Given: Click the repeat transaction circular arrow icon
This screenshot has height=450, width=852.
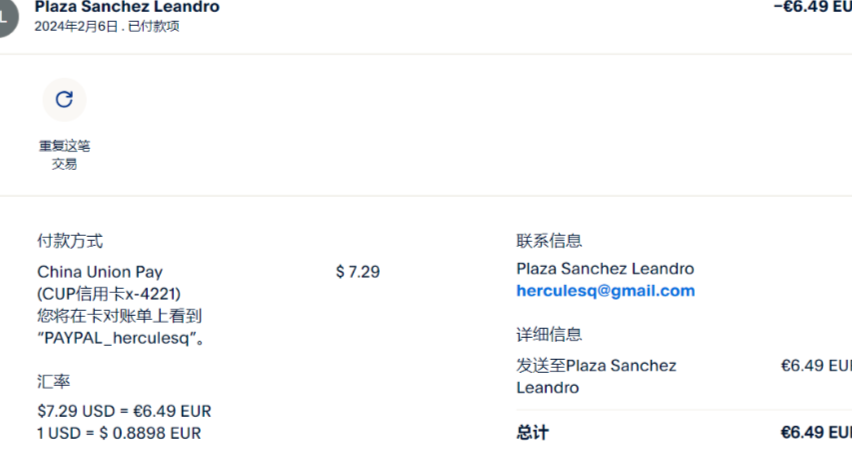Looking at the screenshot, I should coord(64,99).
